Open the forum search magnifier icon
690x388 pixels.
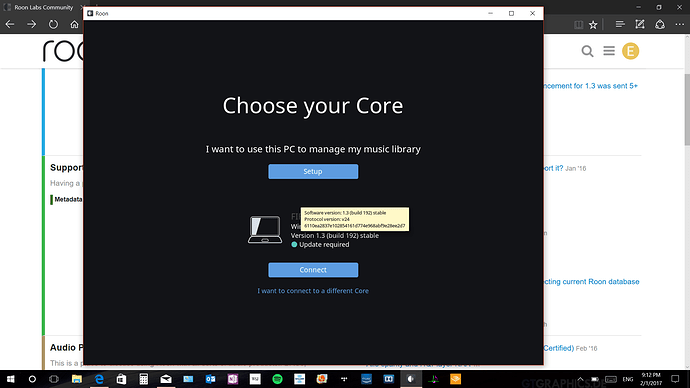pos(587,51)
